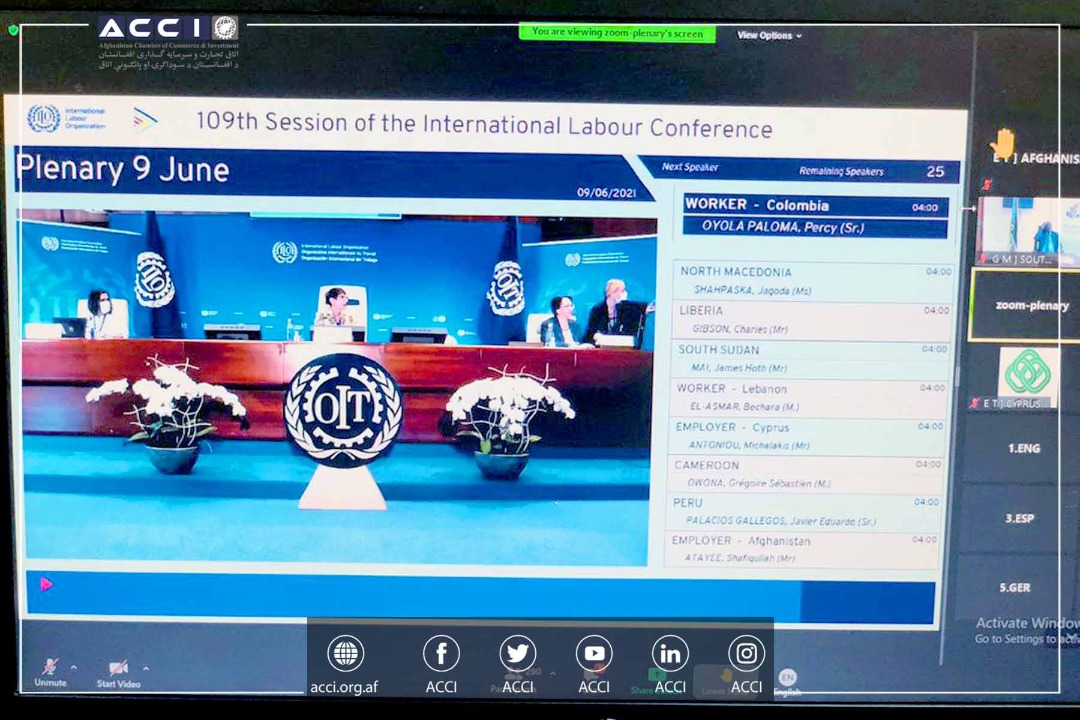Viewport: 1080px width, 720px height.
Task: Click the 'Remaining Speakers' label
Action: [841, 171]
